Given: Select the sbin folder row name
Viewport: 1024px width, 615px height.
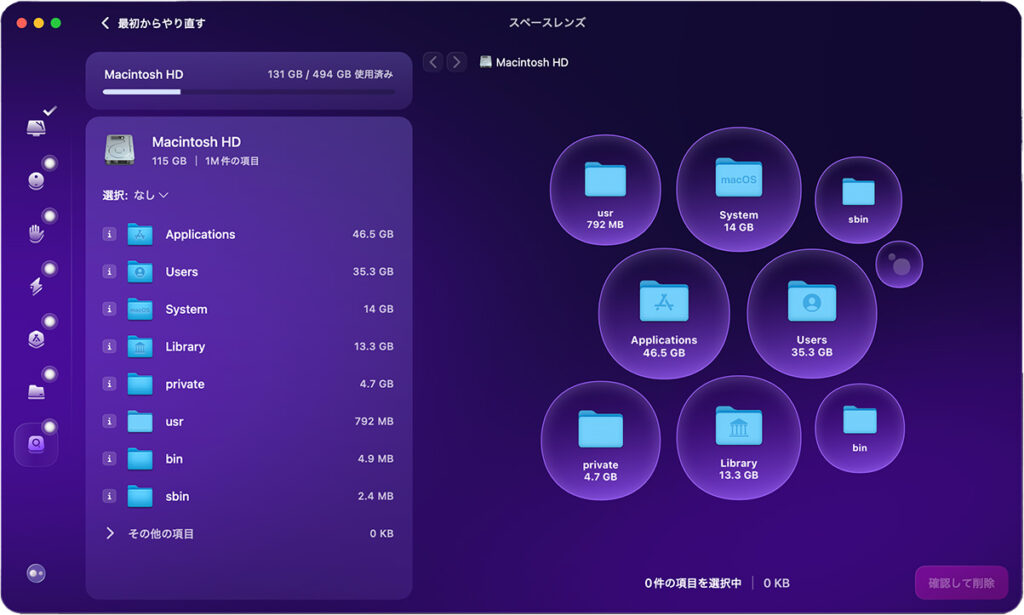Looking at the screenshot, I should [x=178, y=496].
